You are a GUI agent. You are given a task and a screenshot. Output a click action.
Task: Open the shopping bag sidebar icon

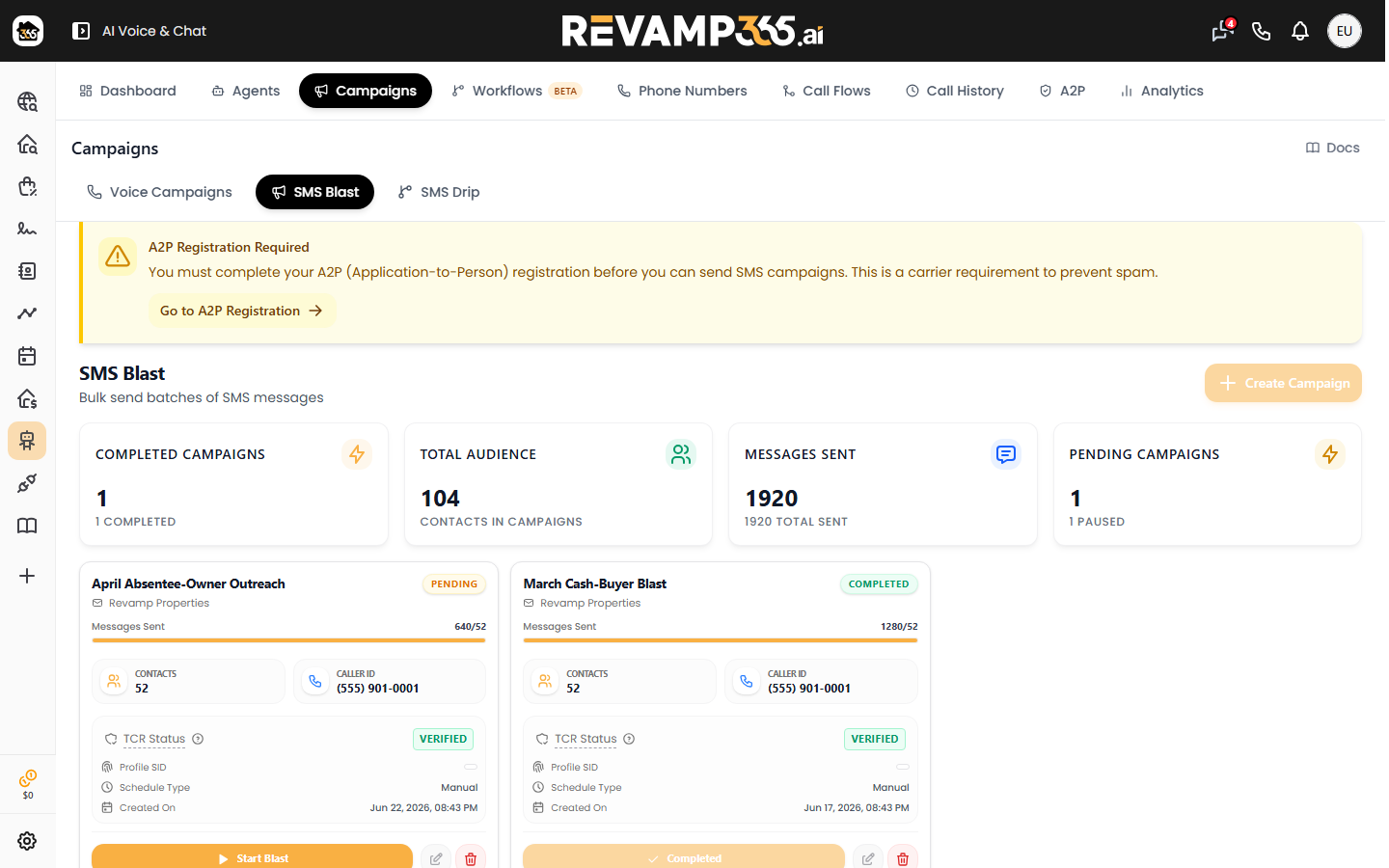[27, 186]
